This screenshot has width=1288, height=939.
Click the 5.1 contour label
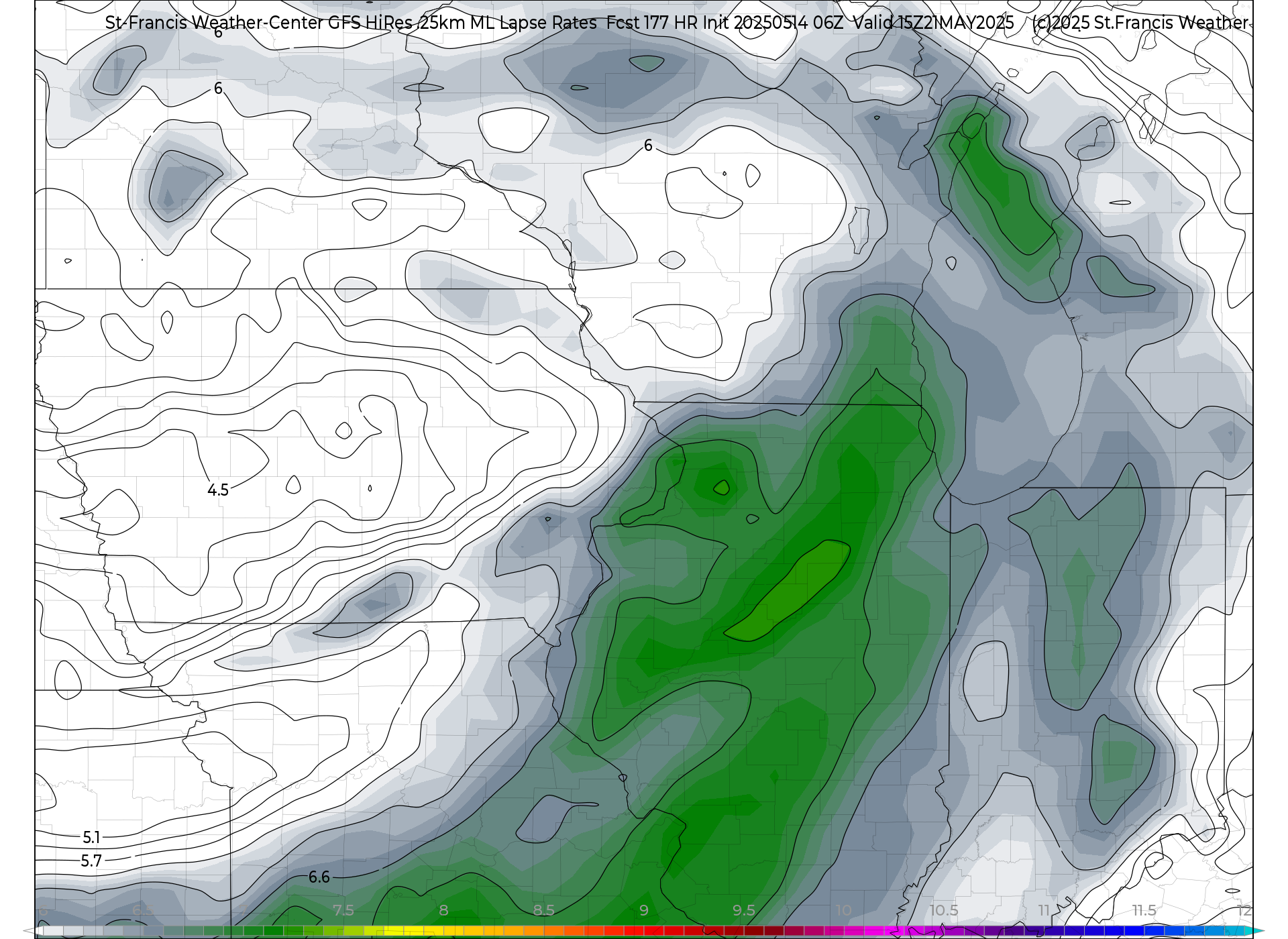click(x=91, y=838)
